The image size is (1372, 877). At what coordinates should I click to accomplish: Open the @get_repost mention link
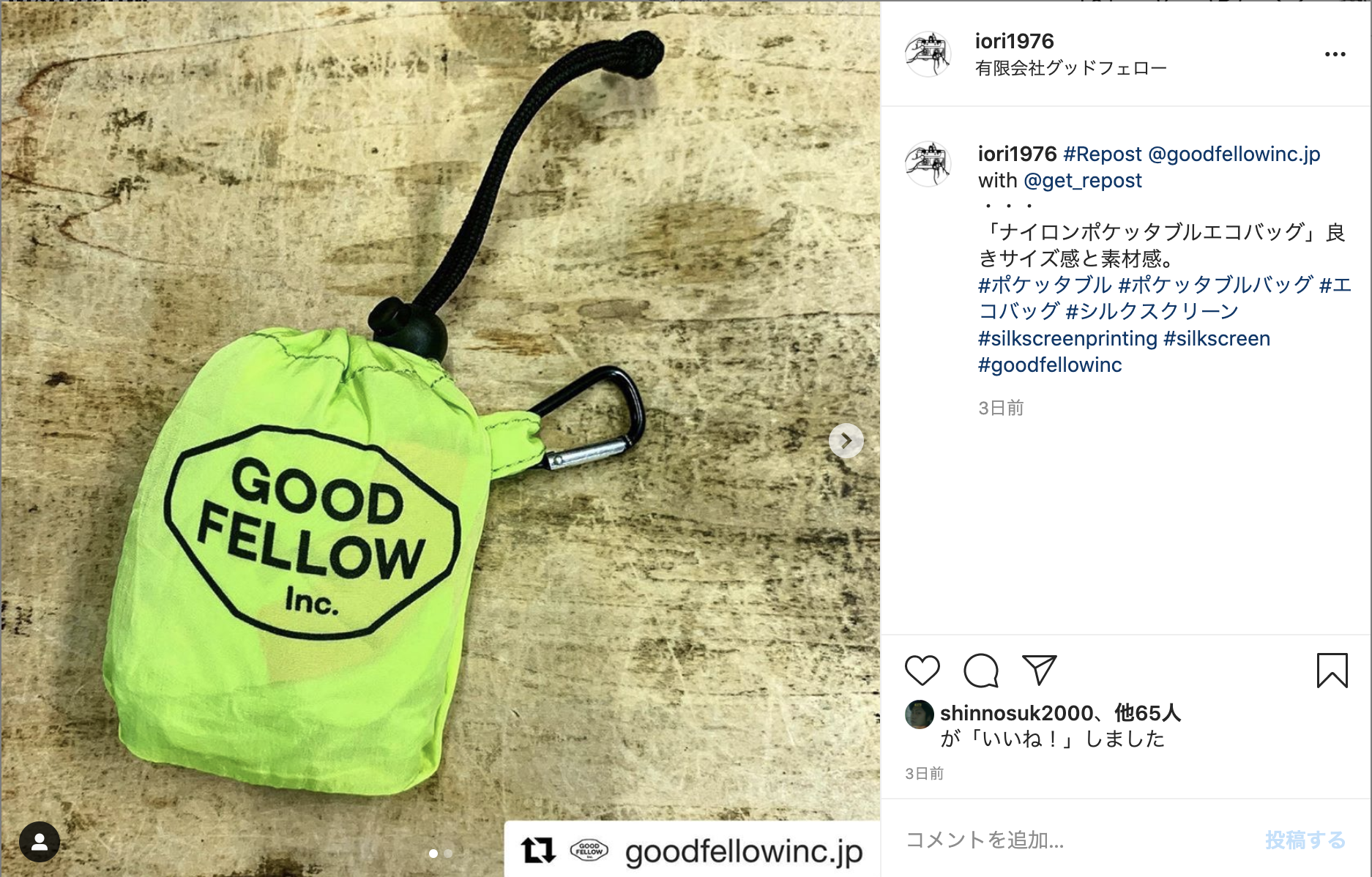click(x=1083, y=181)
